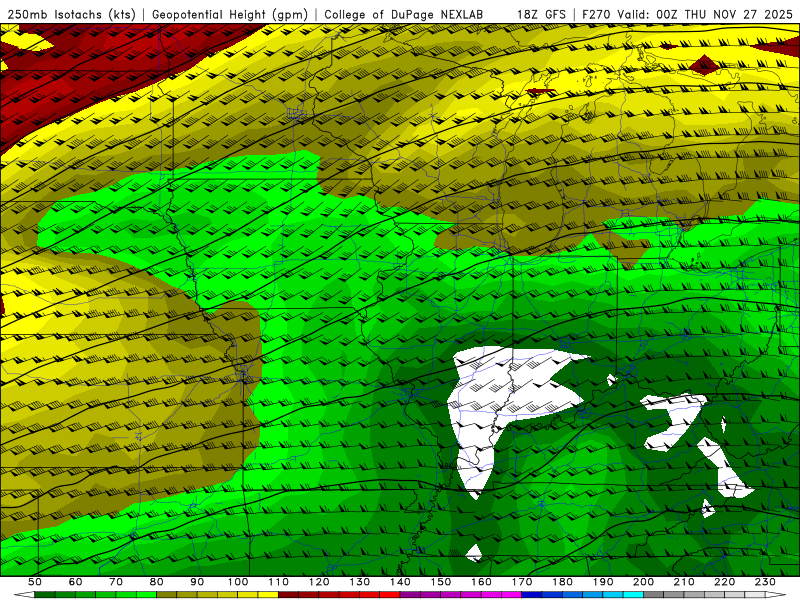Screen dimensions: 800x600
Task: Select the bright magenta swatch just before 170
Action: 512,594
